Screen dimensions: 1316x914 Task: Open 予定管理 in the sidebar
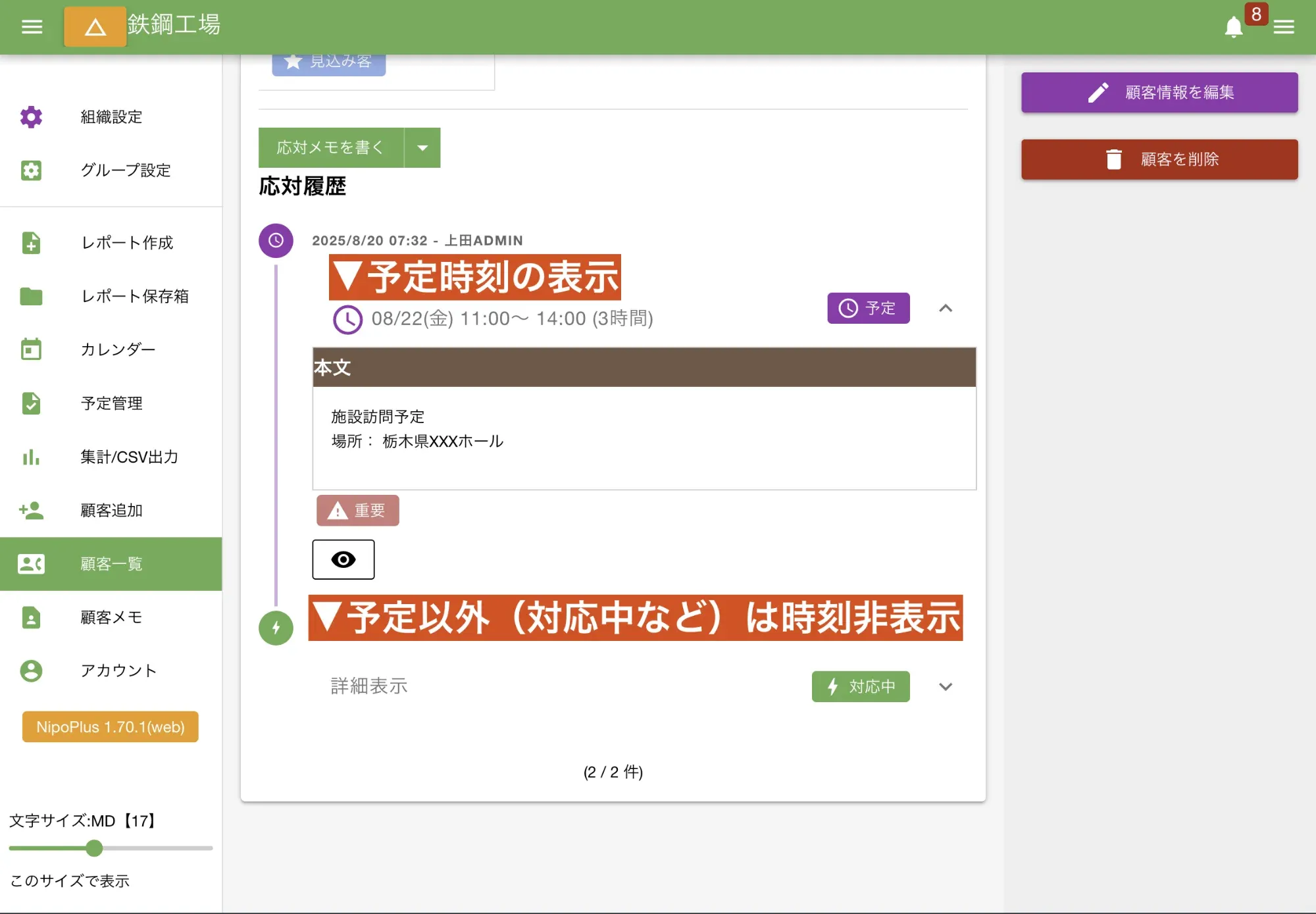pyautogui.click(x=111, y=403)
